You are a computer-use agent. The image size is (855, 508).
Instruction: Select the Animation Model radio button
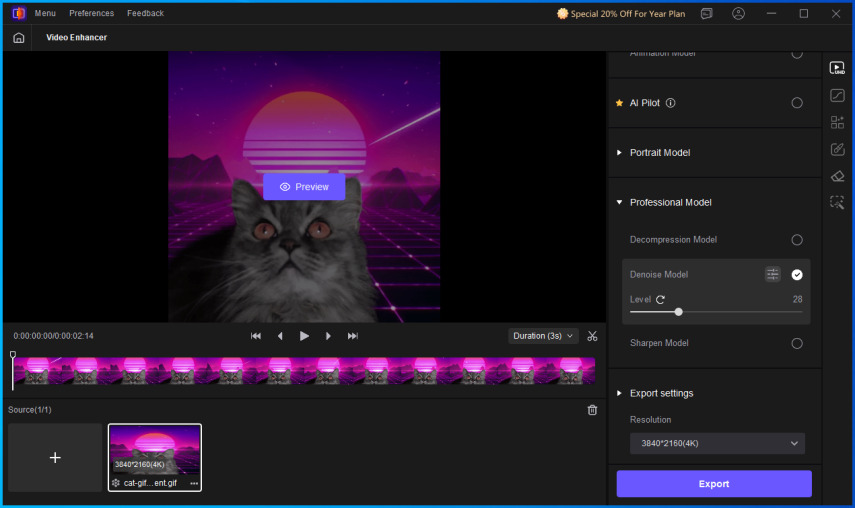click(x=797, y=54)
